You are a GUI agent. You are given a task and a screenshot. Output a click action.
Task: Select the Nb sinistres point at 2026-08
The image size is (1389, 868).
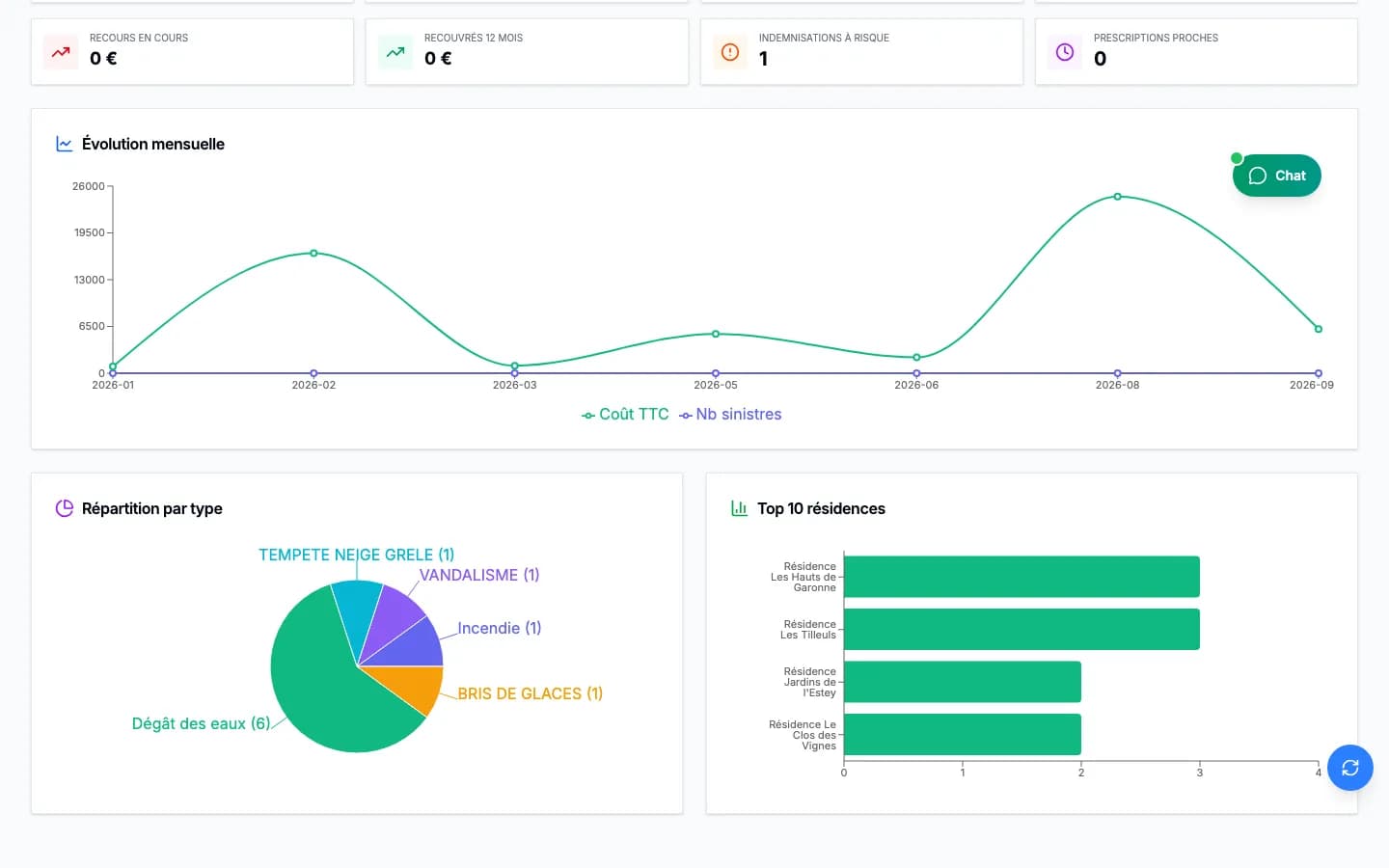1118,373
